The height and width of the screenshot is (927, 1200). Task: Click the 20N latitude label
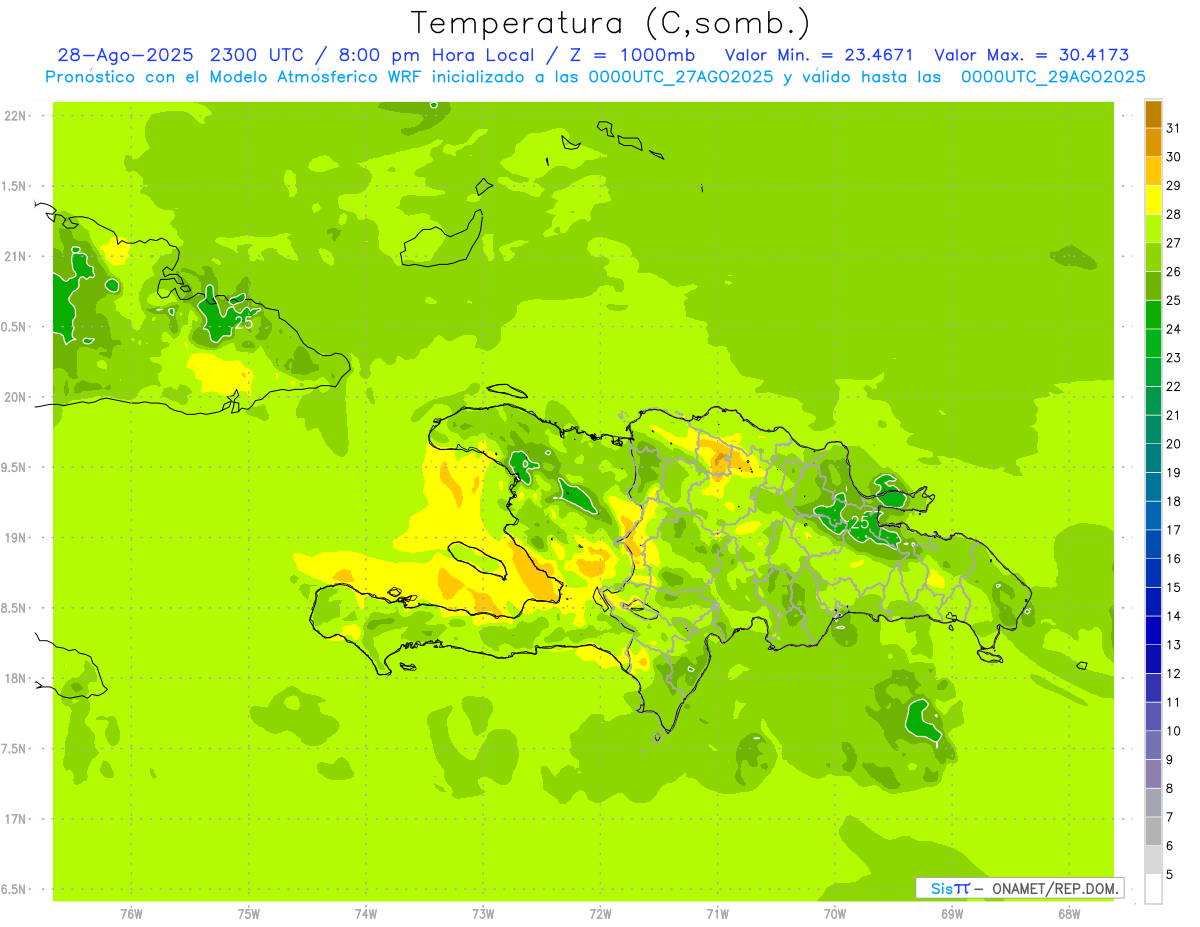(x=16, y=398)
